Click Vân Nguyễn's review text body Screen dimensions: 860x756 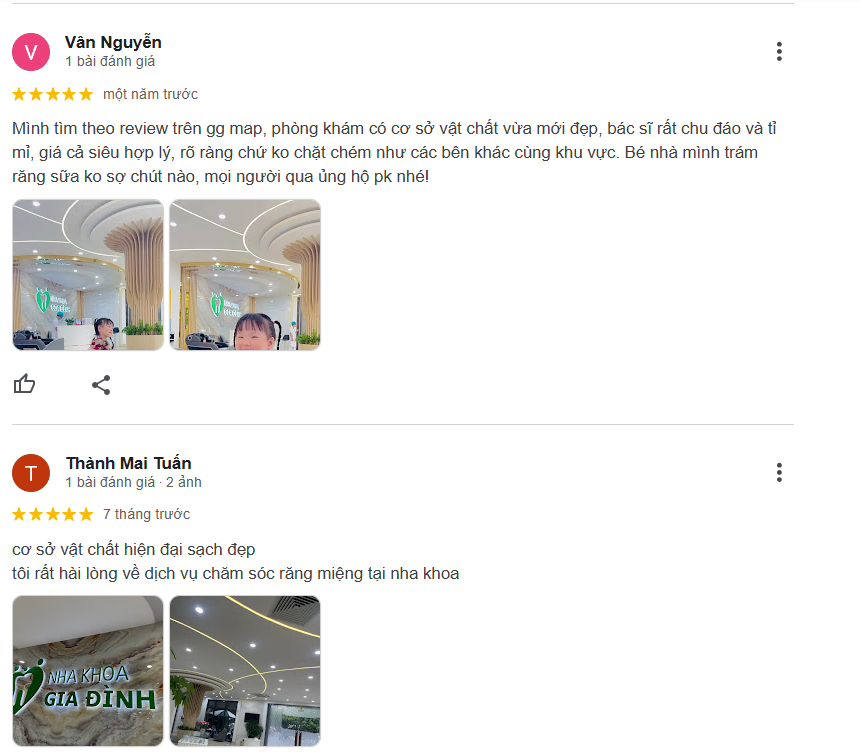click(394, 153)
